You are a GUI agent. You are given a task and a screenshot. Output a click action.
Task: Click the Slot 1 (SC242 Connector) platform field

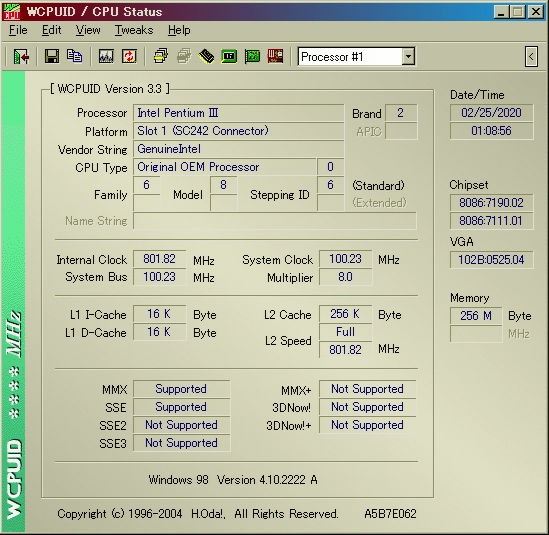238,131
